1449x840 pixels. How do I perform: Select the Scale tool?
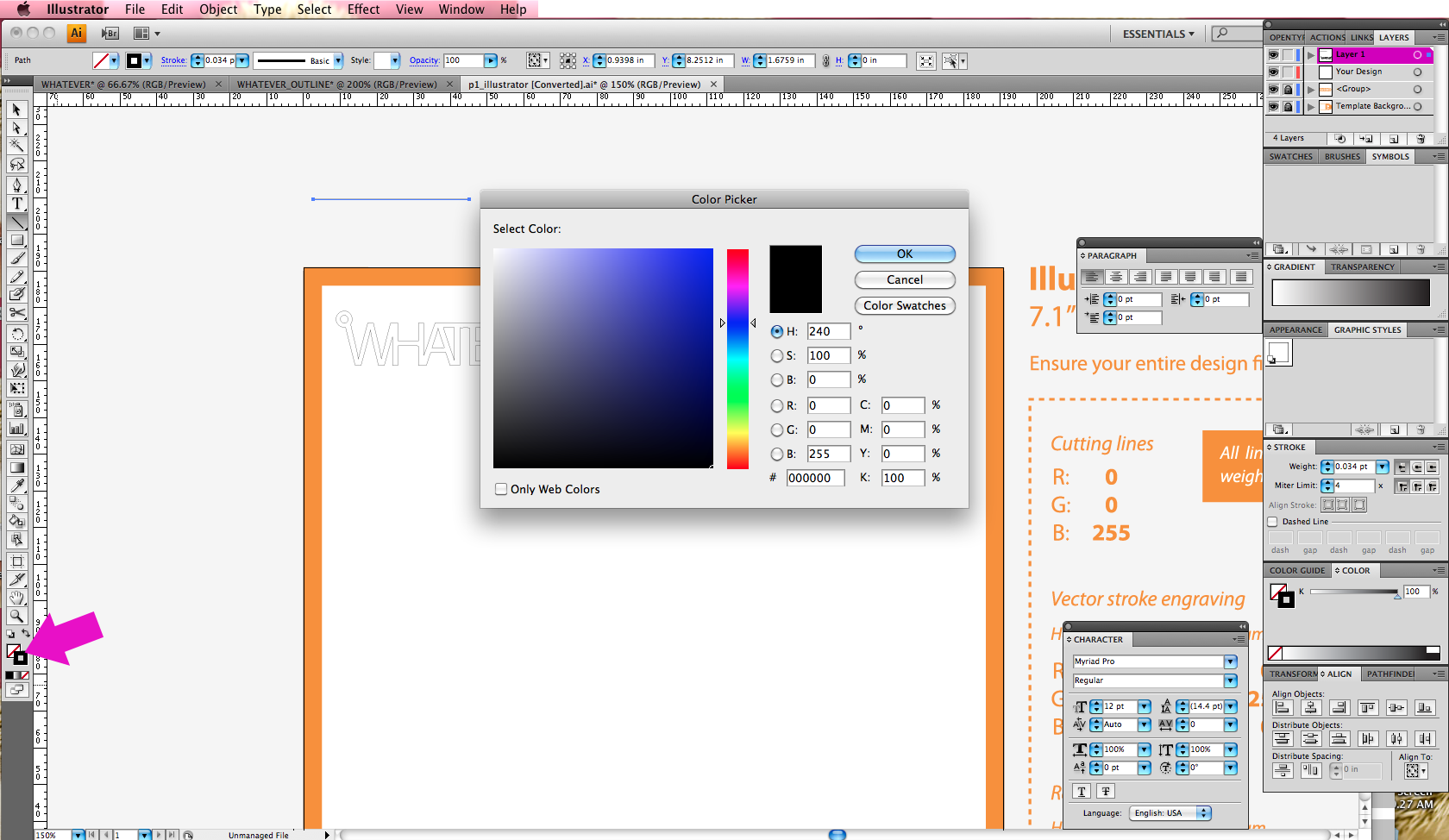pos(16,352)
